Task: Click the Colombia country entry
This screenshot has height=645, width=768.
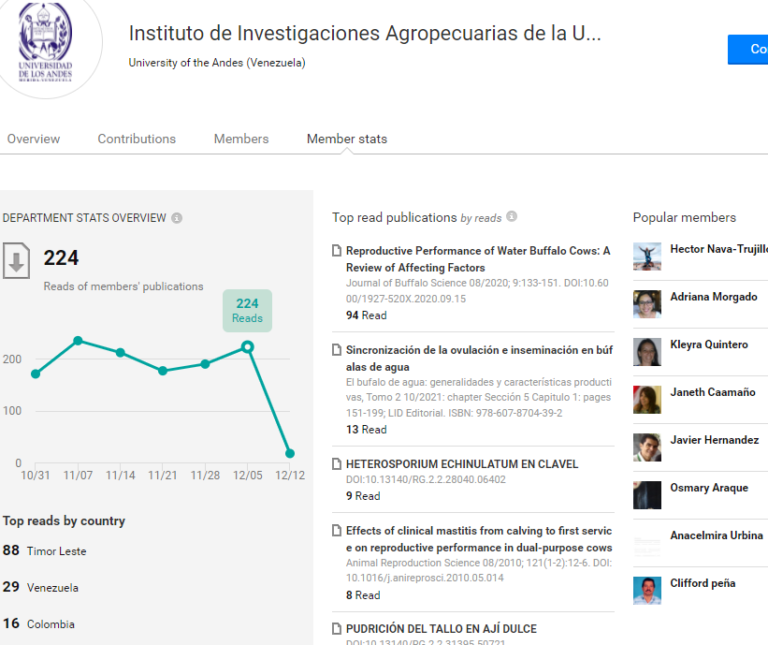Action: [39, 623]
